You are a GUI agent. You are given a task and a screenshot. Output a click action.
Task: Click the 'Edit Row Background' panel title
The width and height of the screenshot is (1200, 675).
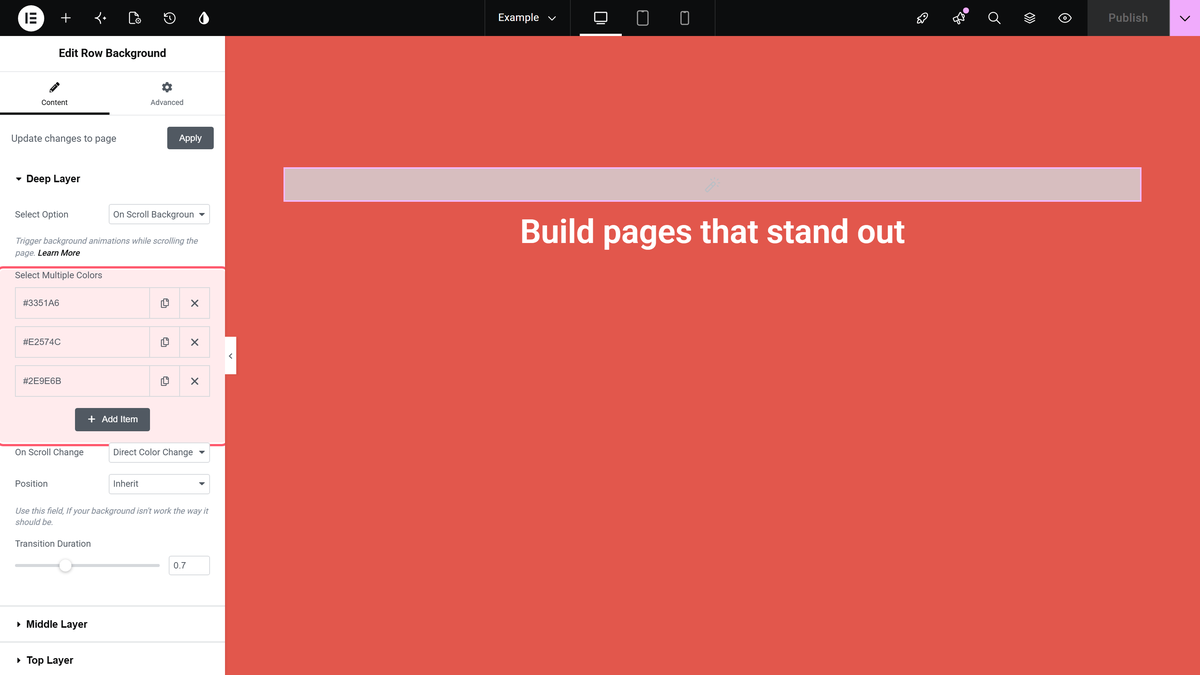113,53
